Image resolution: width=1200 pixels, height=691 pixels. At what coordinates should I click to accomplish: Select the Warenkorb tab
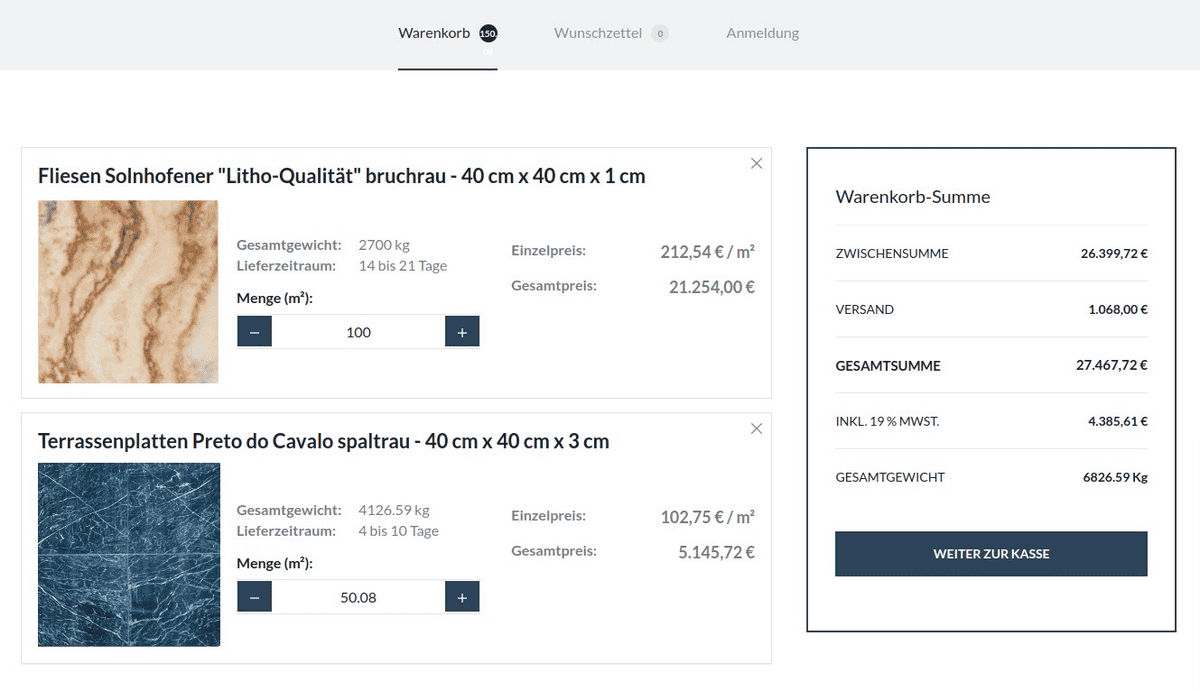[x=434, y=33]
